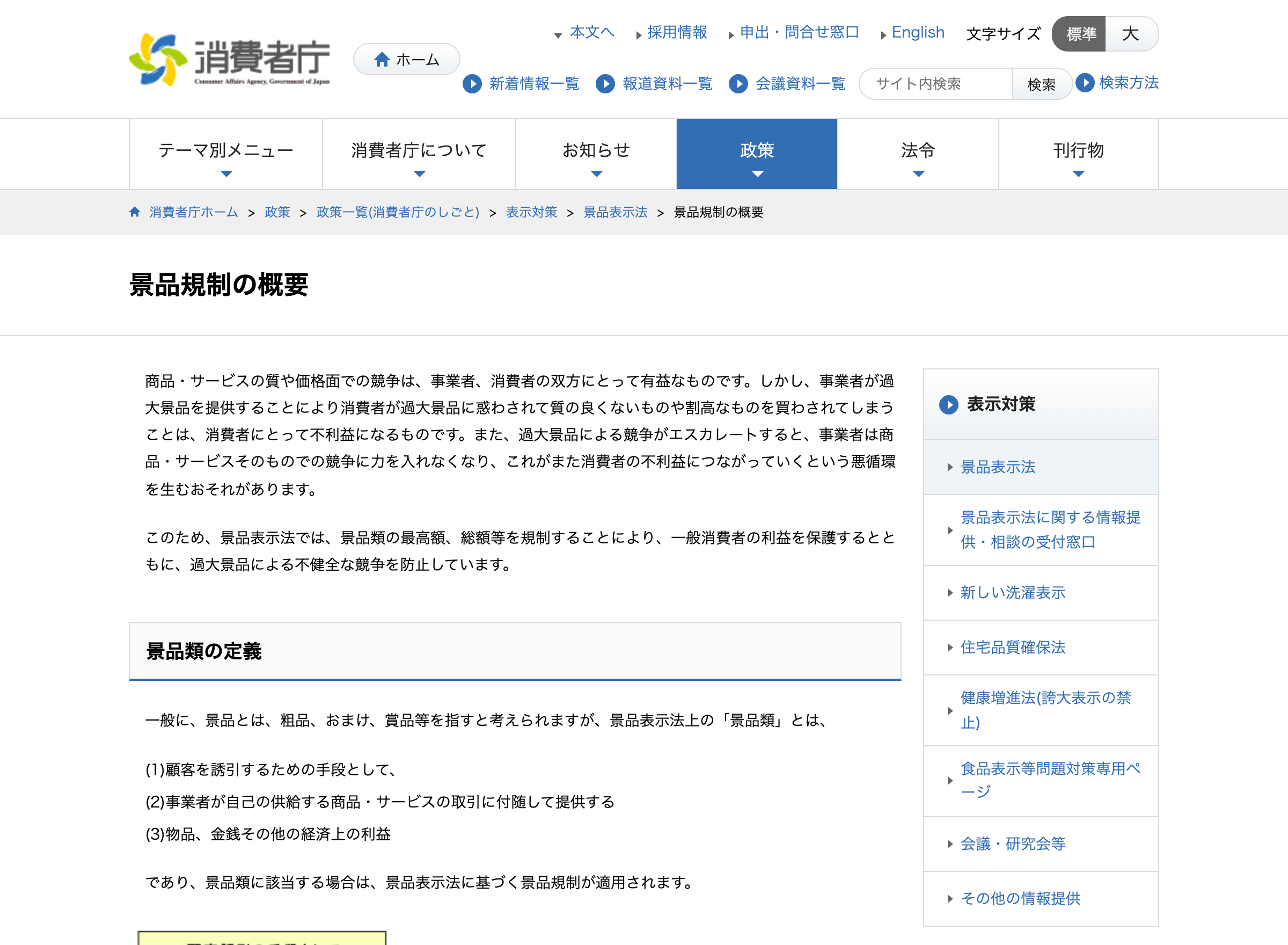Open sidebar 新しい洗濯表示 item
The image size is (1288, 945).
1041,593
